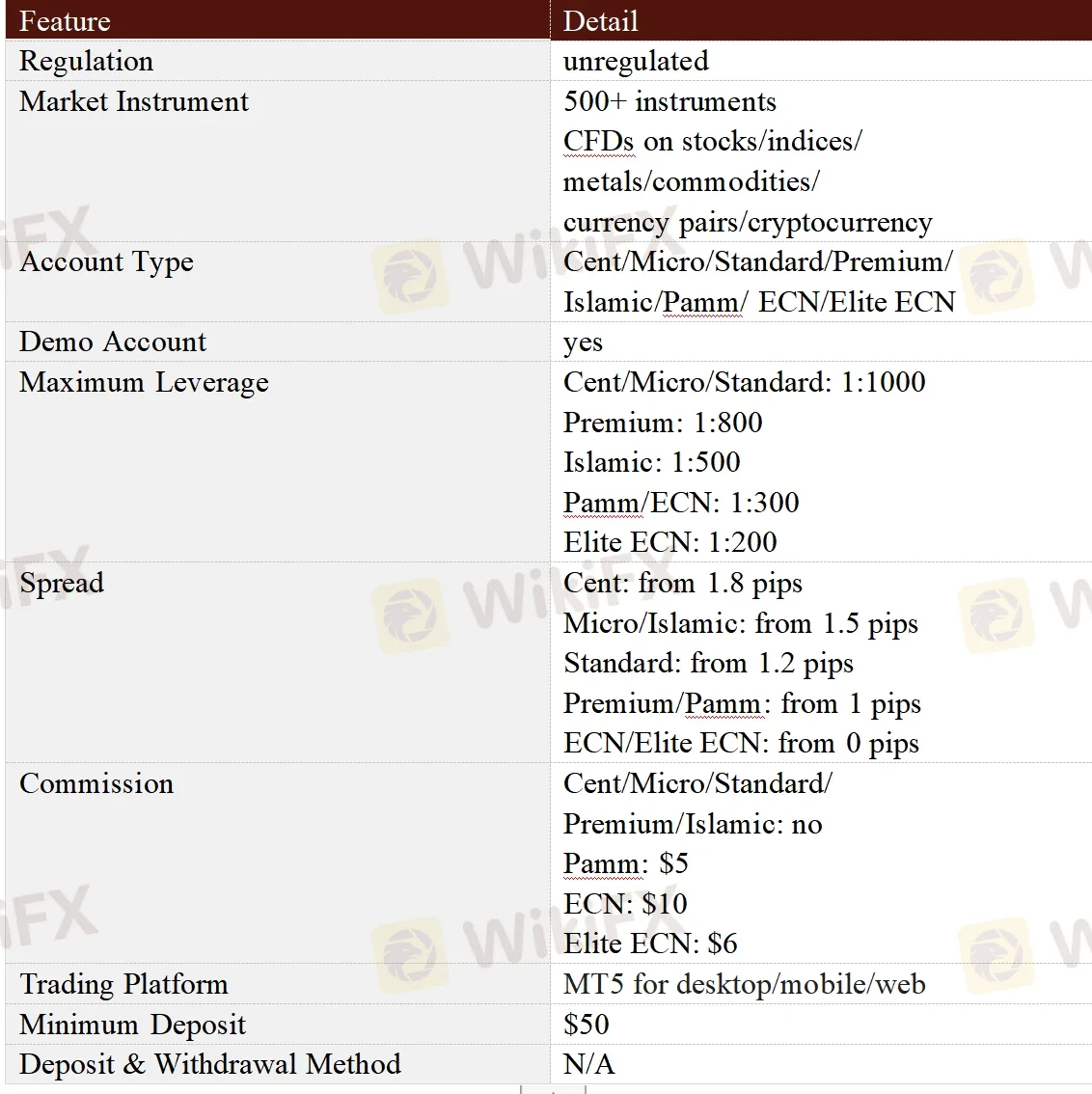Select the "Standard: from 1.2 pips" spread line
The height and width of the screenshot is (1094, 1092).
point(708,664)
